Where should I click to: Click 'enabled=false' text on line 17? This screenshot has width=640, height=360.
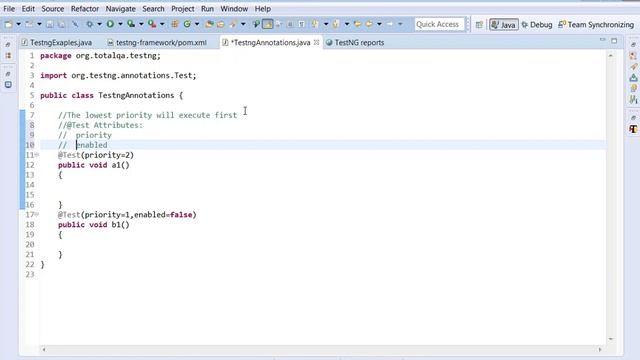tap(163, 215)
